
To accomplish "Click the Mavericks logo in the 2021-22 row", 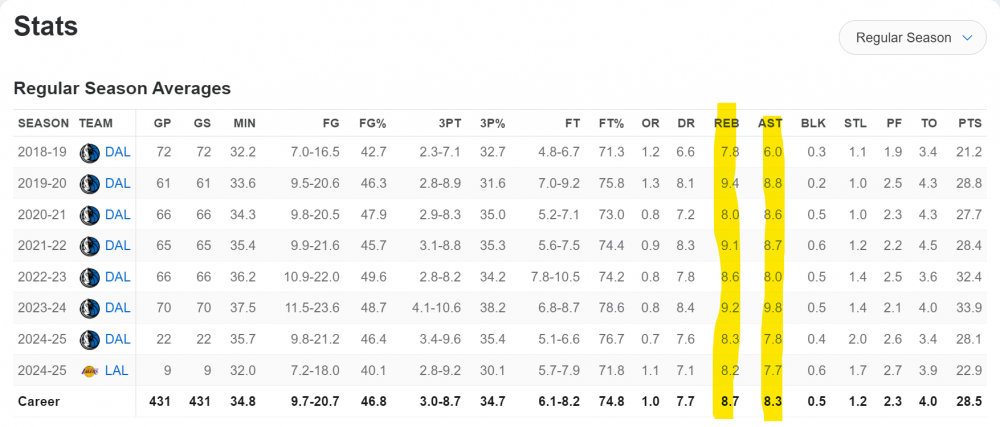I will click(90, 245).
